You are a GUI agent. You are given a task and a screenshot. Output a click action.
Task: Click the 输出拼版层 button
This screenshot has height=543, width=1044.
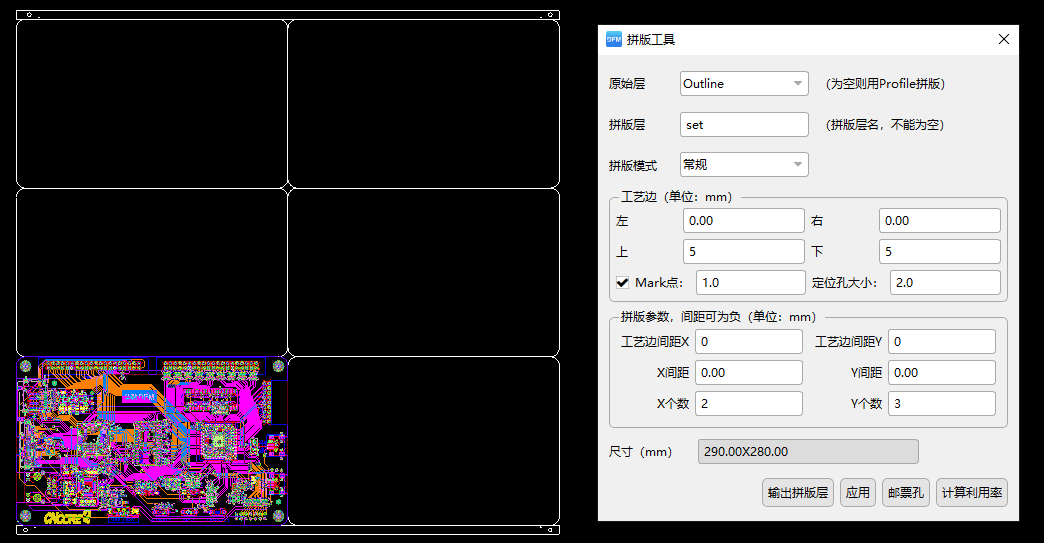pyautogui.click(x=798, y=492)
